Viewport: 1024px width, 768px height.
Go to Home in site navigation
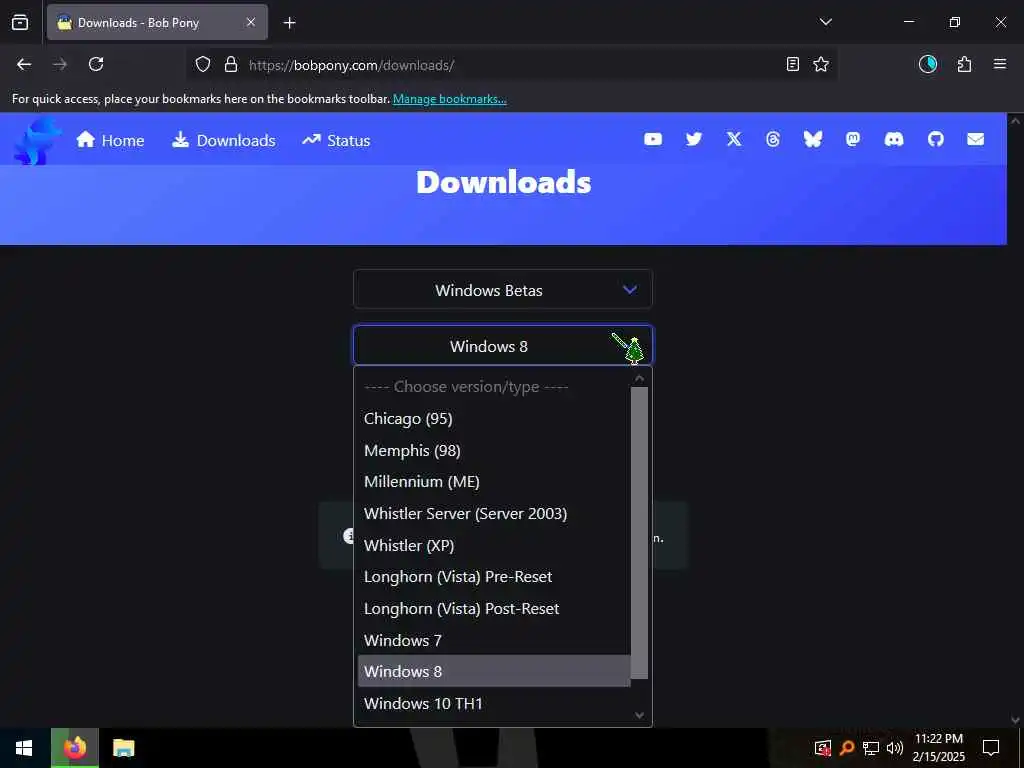tap(110, 140)
